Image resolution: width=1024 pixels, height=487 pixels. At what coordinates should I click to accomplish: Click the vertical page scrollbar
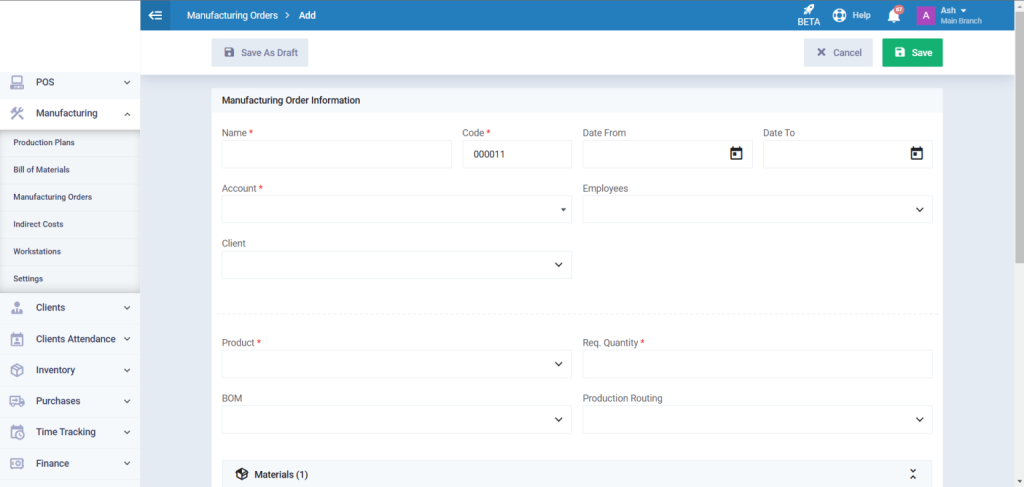(x=1019, y=137)
